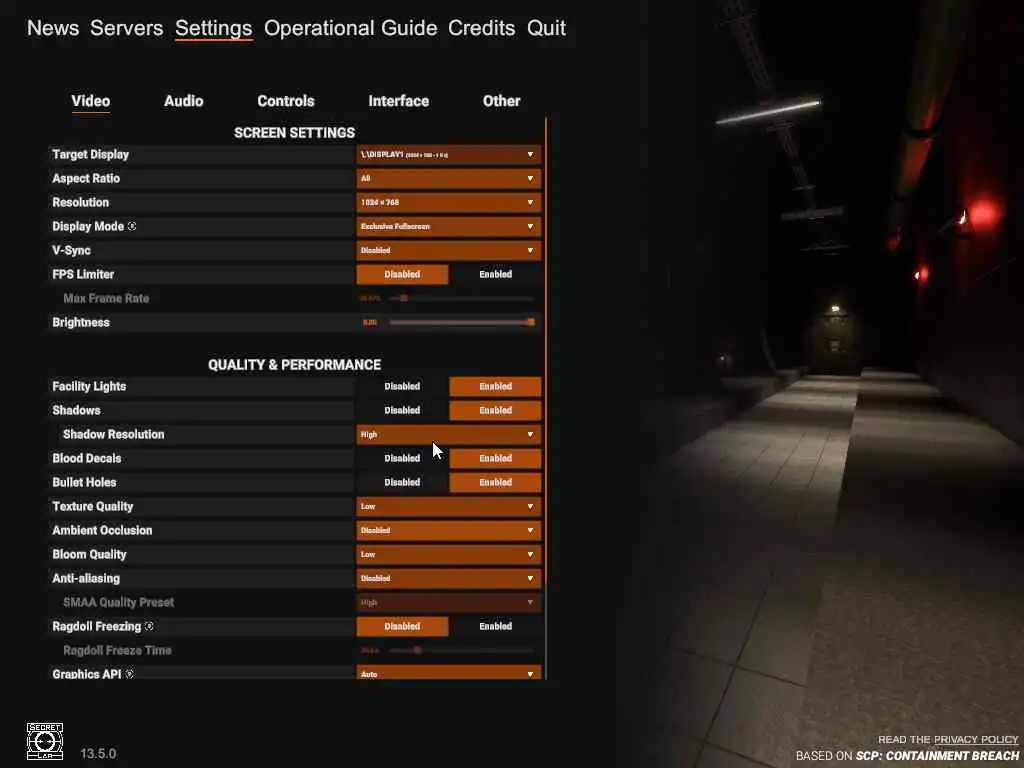Viewport: 1024px width, 768px height.
Task: Set FPS Limiter to Disabled
Action: [x=402, y=274]
